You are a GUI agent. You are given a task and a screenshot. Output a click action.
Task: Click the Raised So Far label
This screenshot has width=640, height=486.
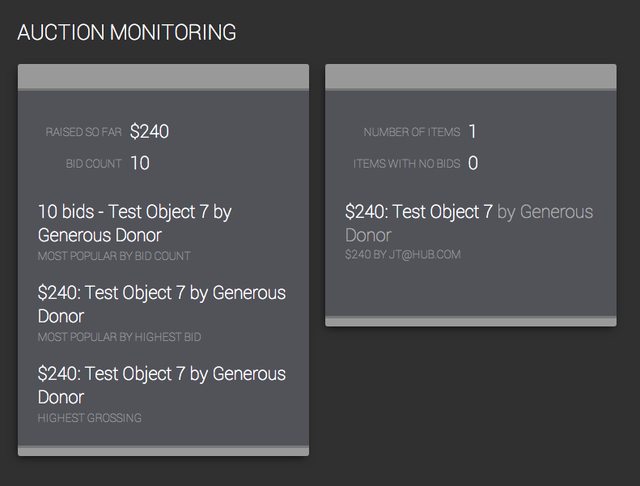coord(84,132)
